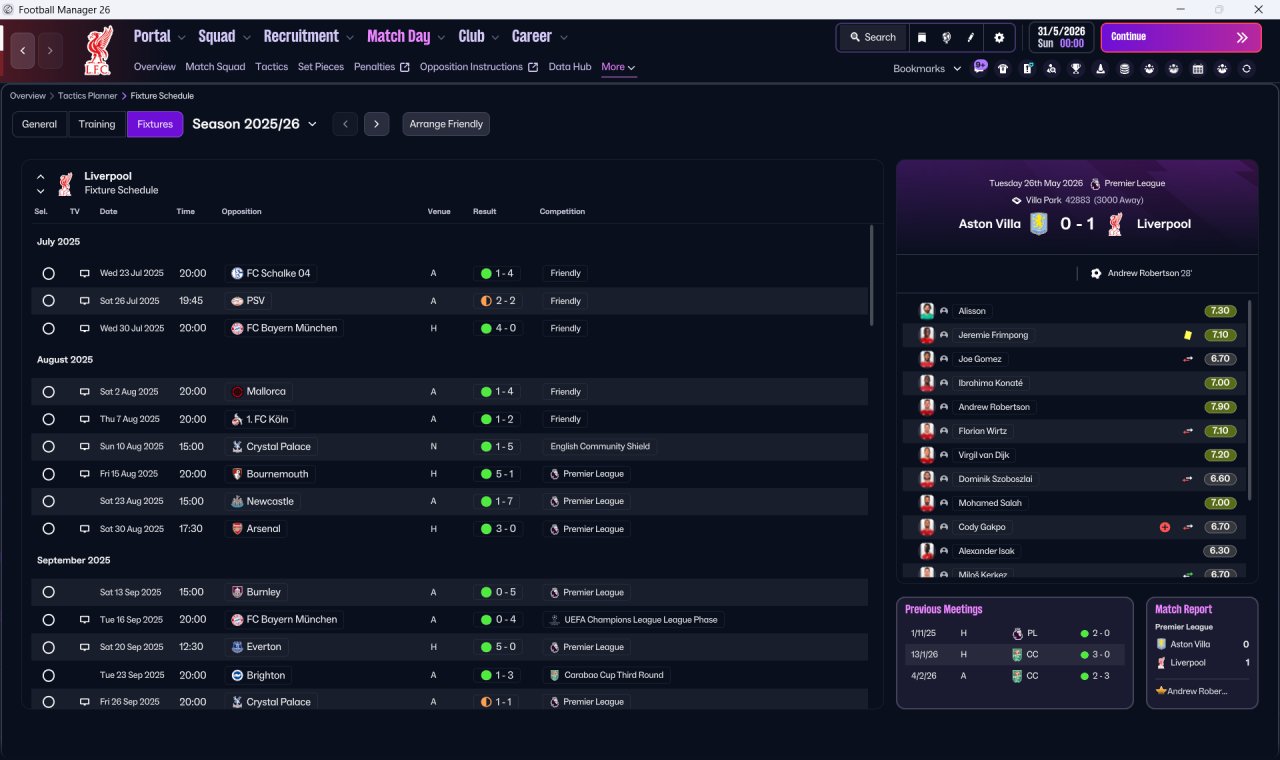The width and height of the screenshot is (1280, 760).
Task: Click the TV icon for FC Schalke 04 match
Action: (x=85, y=273)
